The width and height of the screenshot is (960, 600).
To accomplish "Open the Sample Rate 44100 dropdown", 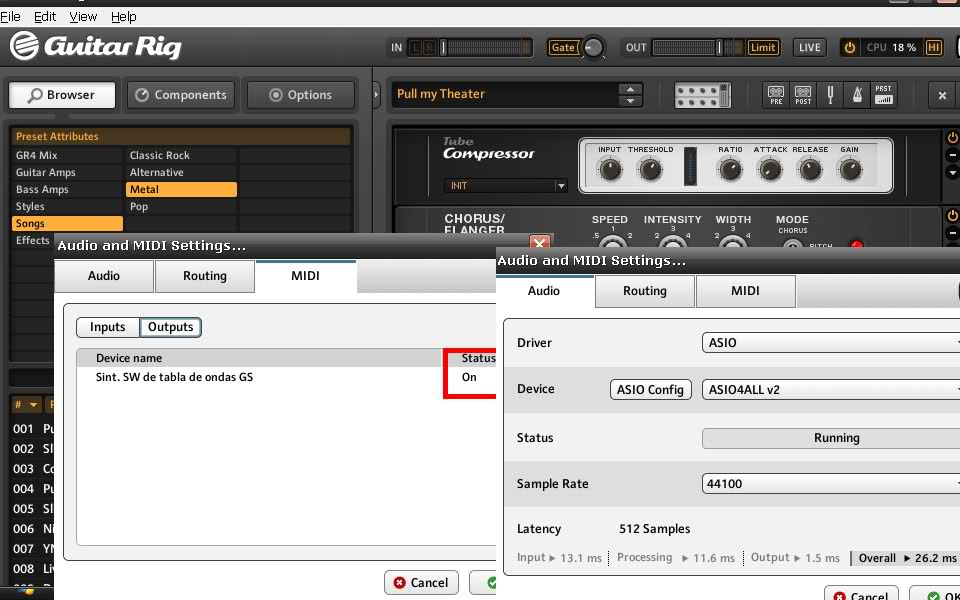I will (832, 484).
